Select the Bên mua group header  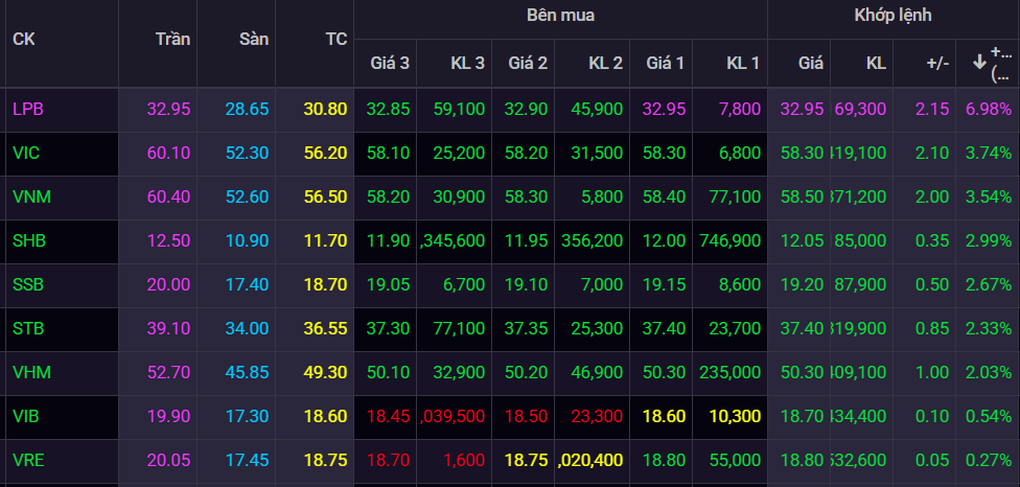pos(560,15)
